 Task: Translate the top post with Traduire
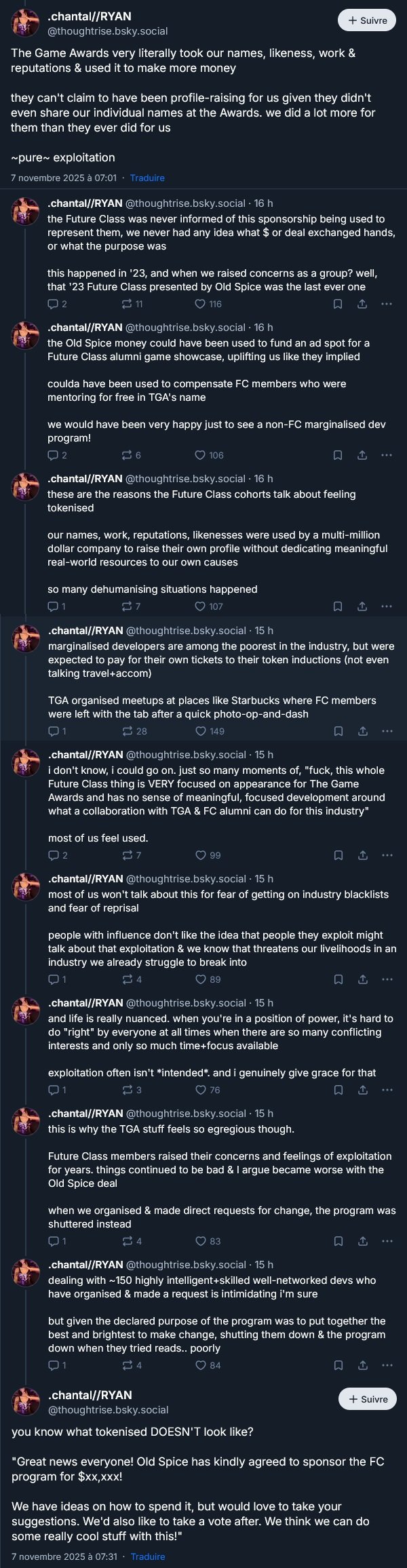click(147, 178)
